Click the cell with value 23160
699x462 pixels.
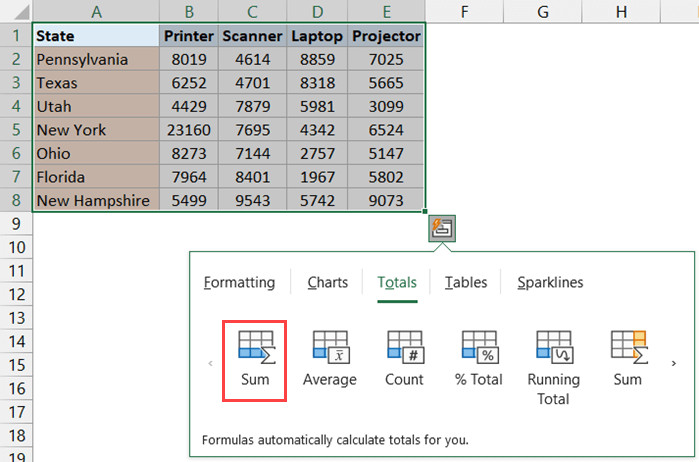pyautogui.click(x=189, y=130)
